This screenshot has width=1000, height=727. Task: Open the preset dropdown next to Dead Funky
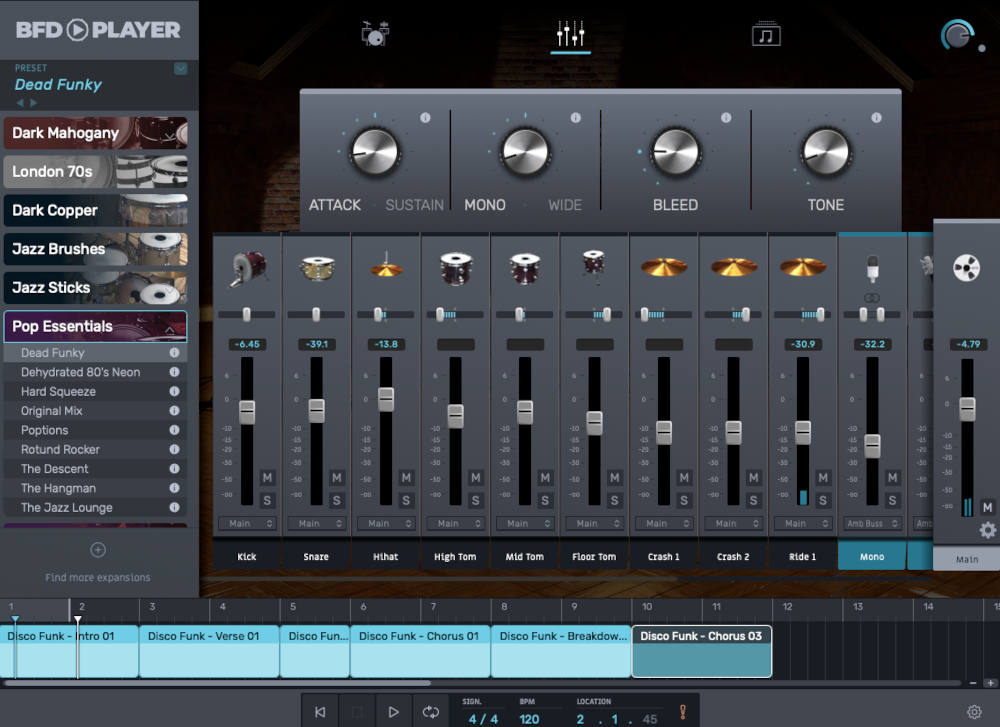(182, 68)
